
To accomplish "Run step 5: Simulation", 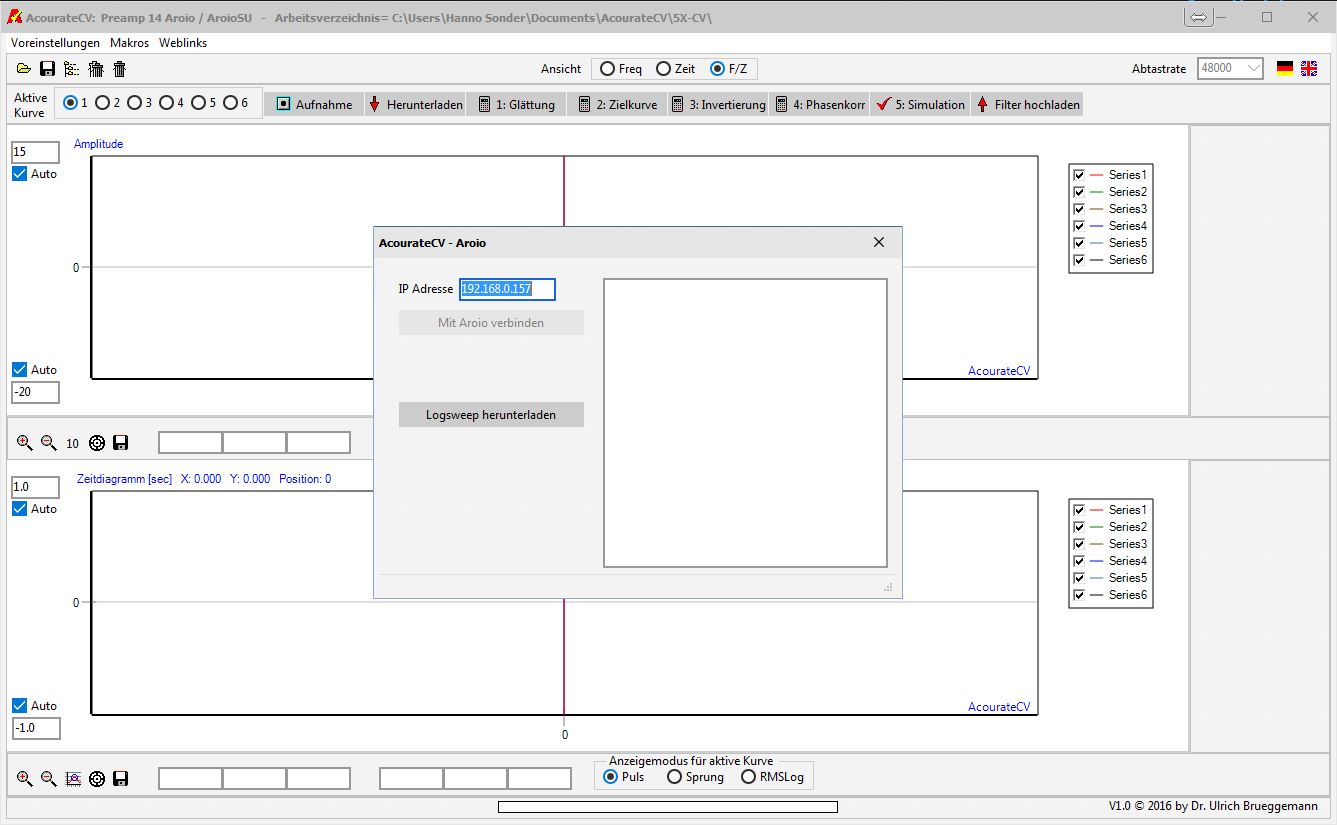I will pyautogui.click(x=920, y=104).
